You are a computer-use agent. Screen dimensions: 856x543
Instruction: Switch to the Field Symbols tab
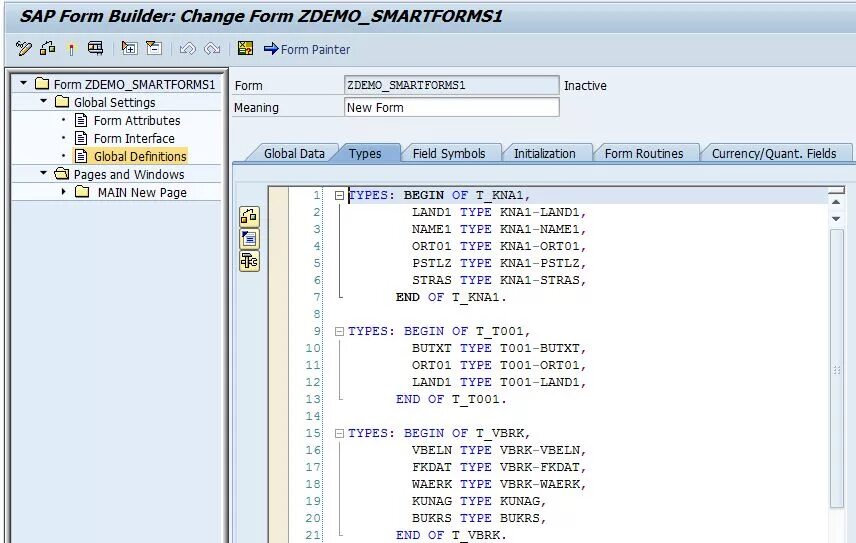click(449, 153)
